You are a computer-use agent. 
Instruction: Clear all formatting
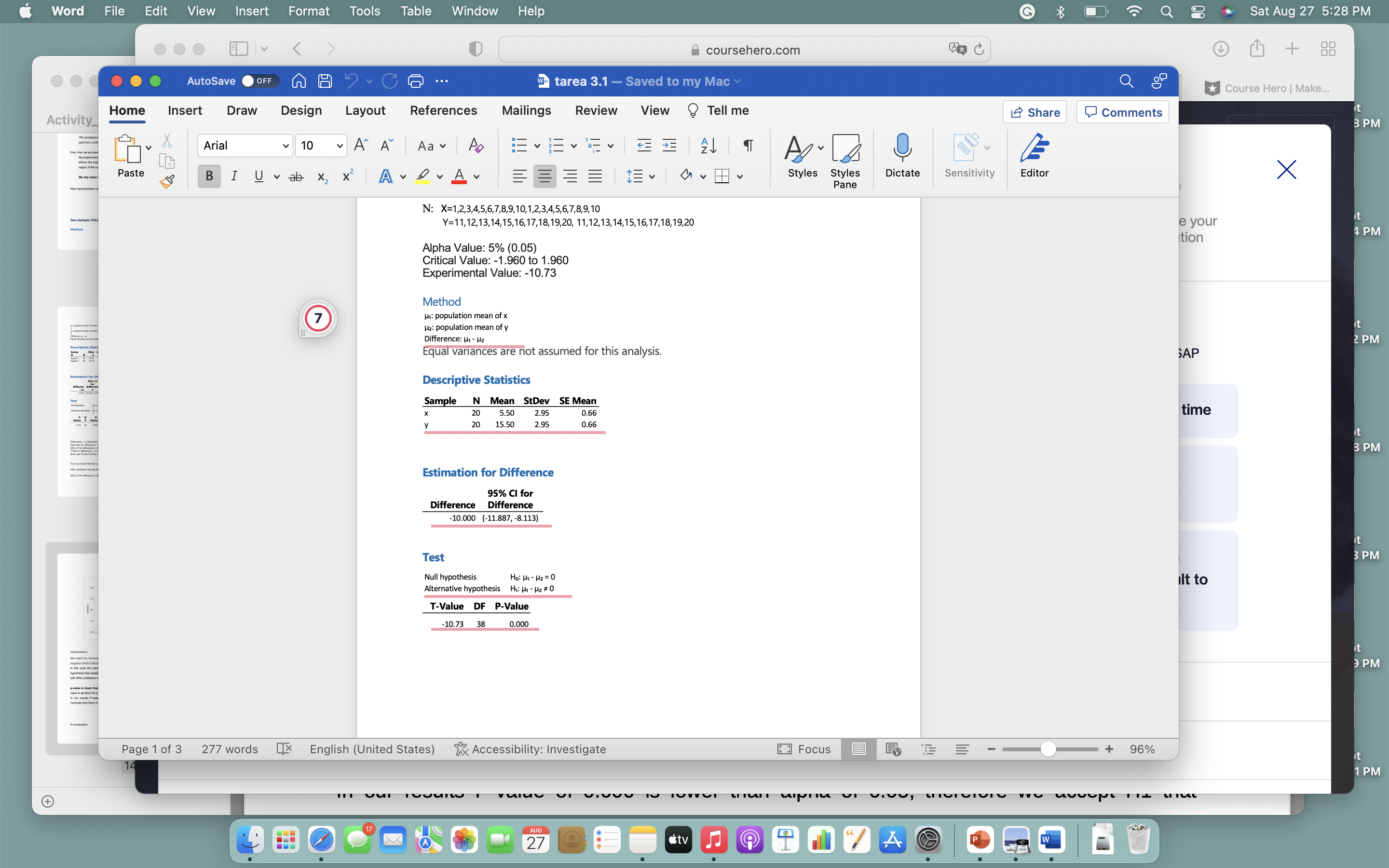(476, 145)
